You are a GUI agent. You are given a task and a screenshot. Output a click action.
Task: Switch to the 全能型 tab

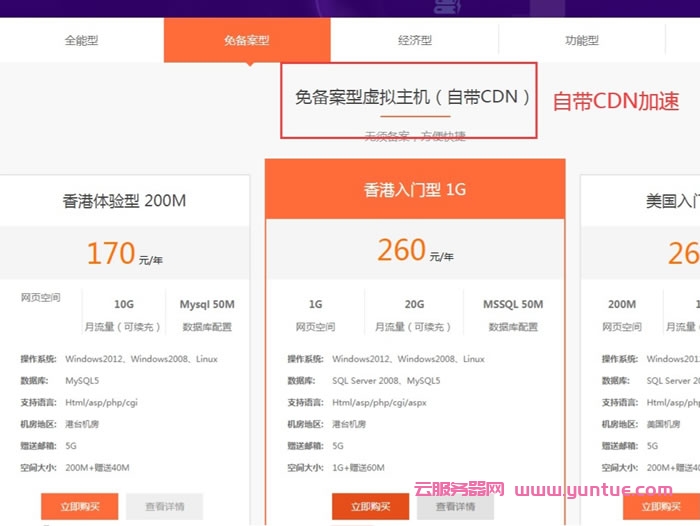tap(82, 41)
